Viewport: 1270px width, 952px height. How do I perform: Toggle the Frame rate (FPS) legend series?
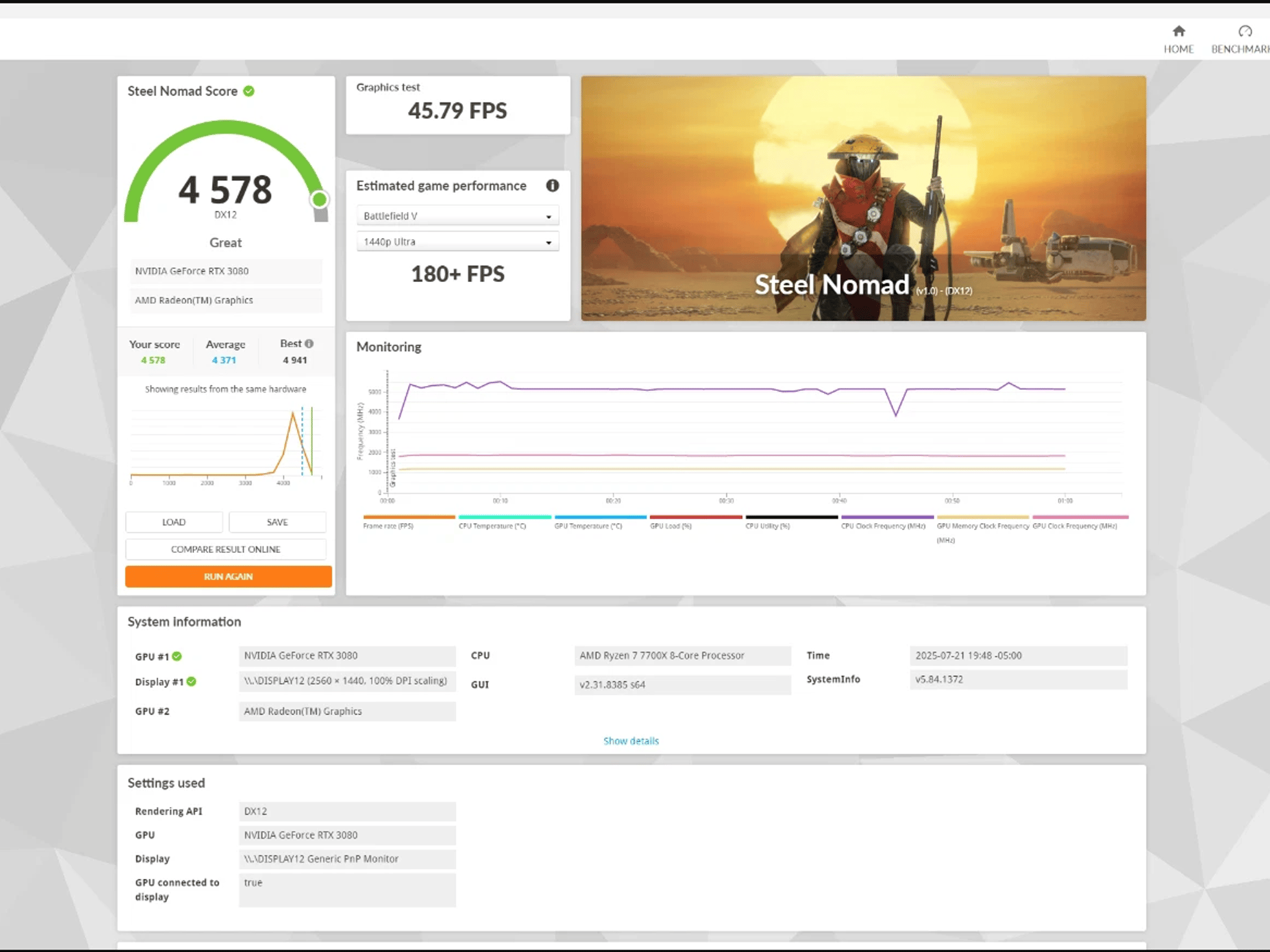409,521
